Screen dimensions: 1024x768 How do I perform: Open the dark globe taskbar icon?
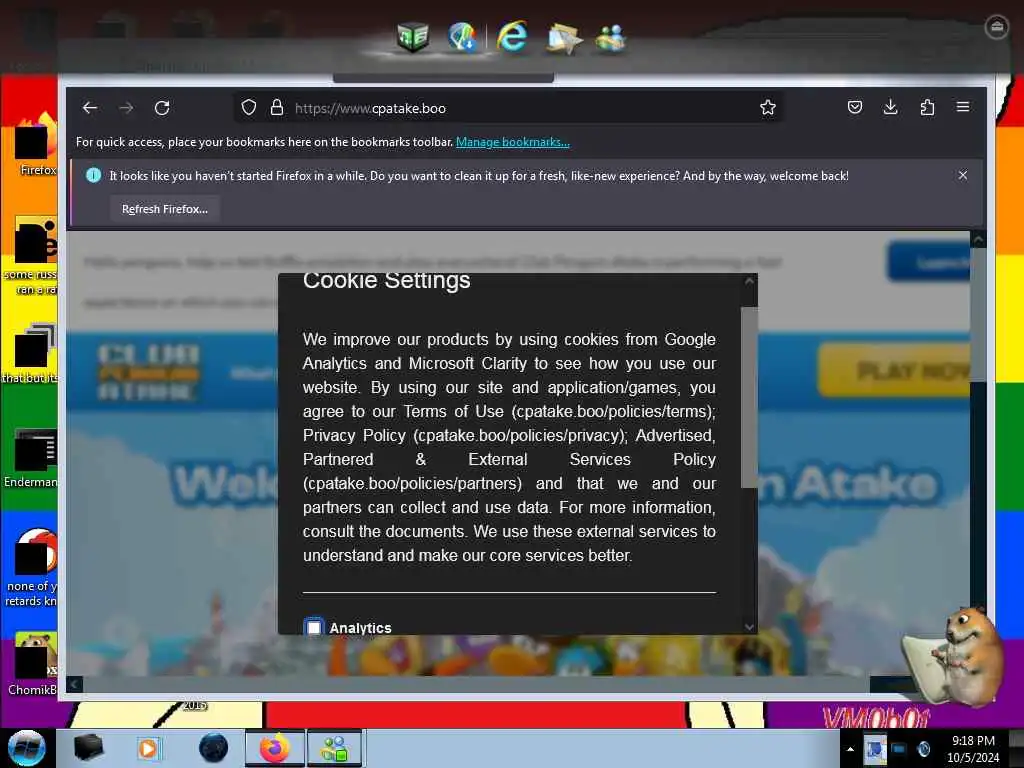click(214, 748)
